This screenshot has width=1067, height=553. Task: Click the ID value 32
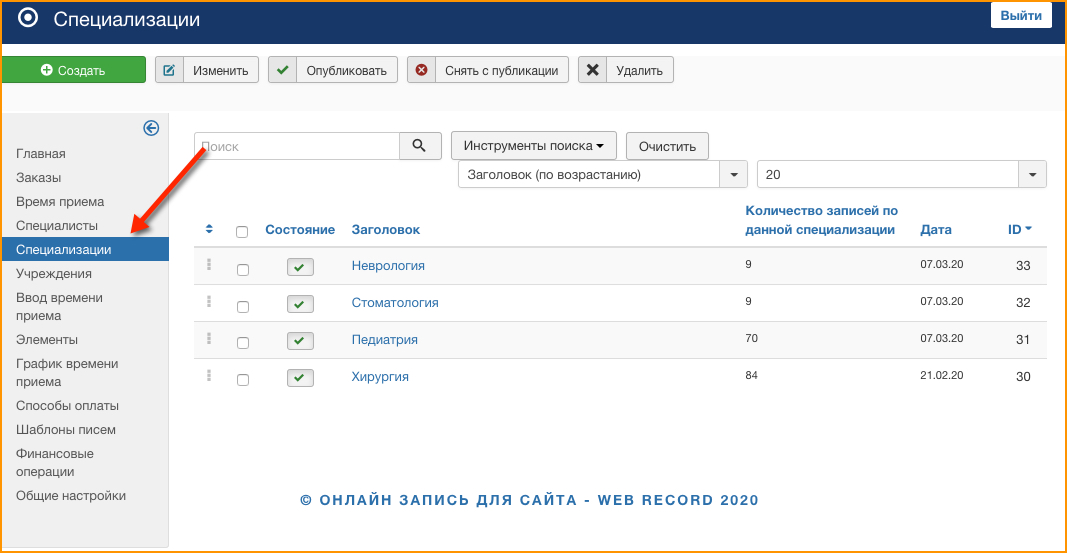pos(1023,303)
